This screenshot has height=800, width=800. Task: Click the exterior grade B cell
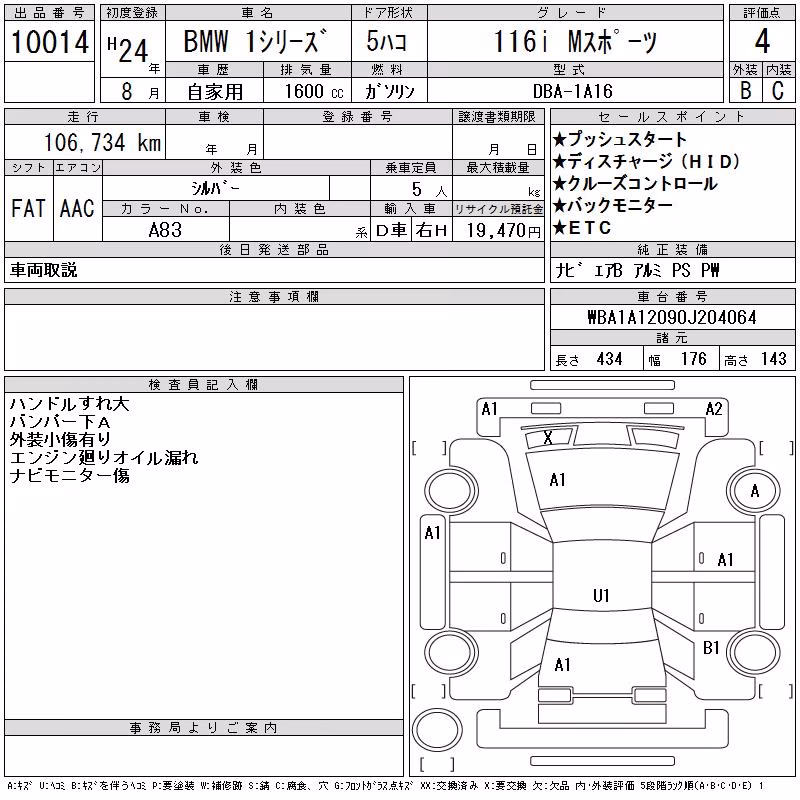(x=745, y=90)
